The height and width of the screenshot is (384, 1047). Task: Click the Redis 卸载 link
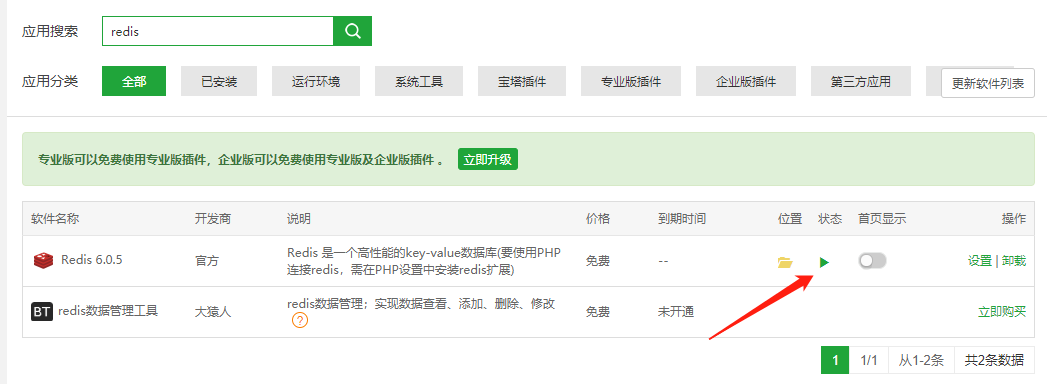(1014, 261)
